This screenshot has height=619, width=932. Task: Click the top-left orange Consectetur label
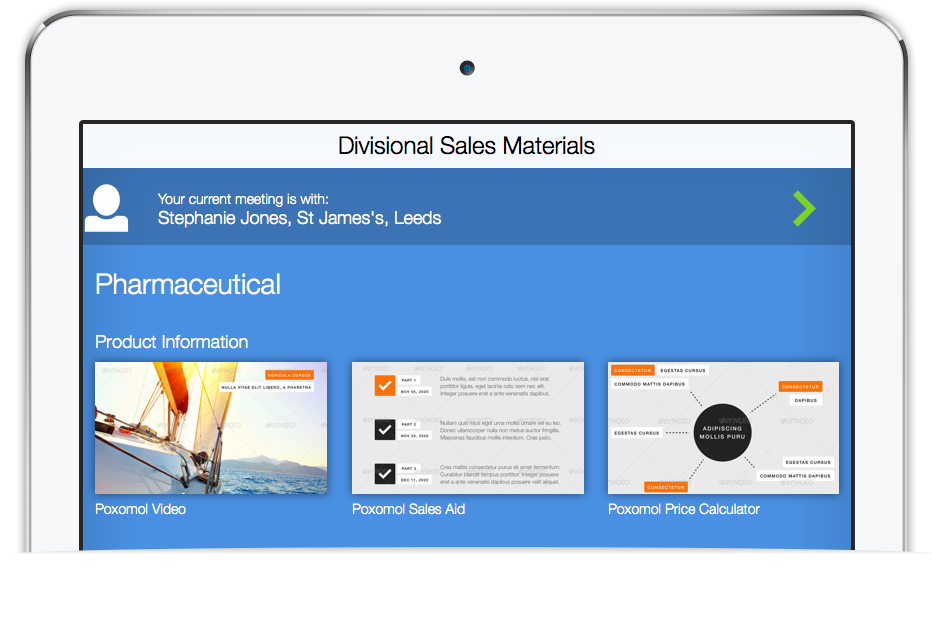point(632,370)
